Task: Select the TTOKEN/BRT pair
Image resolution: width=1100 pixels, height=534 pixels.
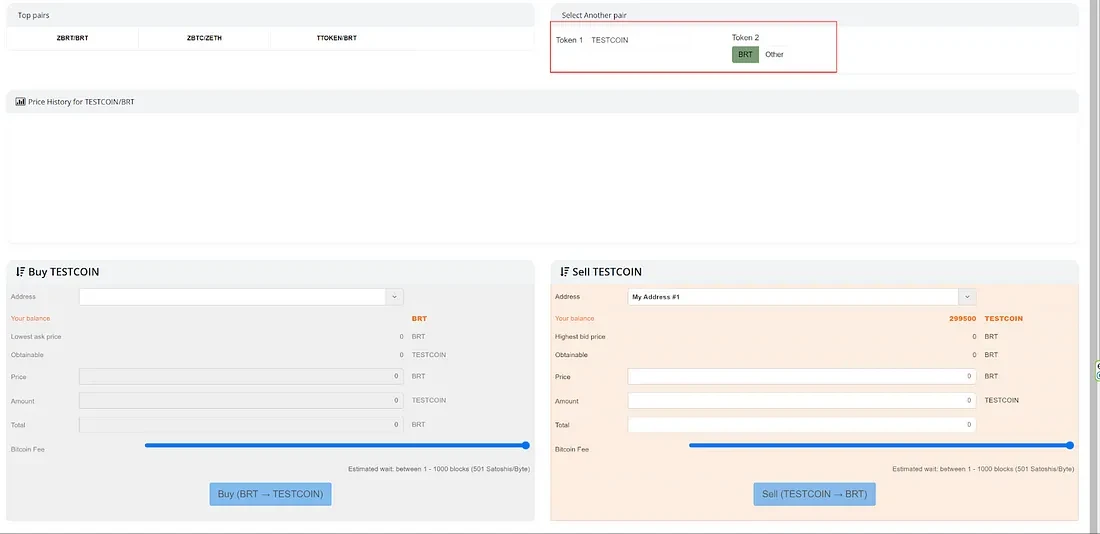Action: (x=329, y=38)
